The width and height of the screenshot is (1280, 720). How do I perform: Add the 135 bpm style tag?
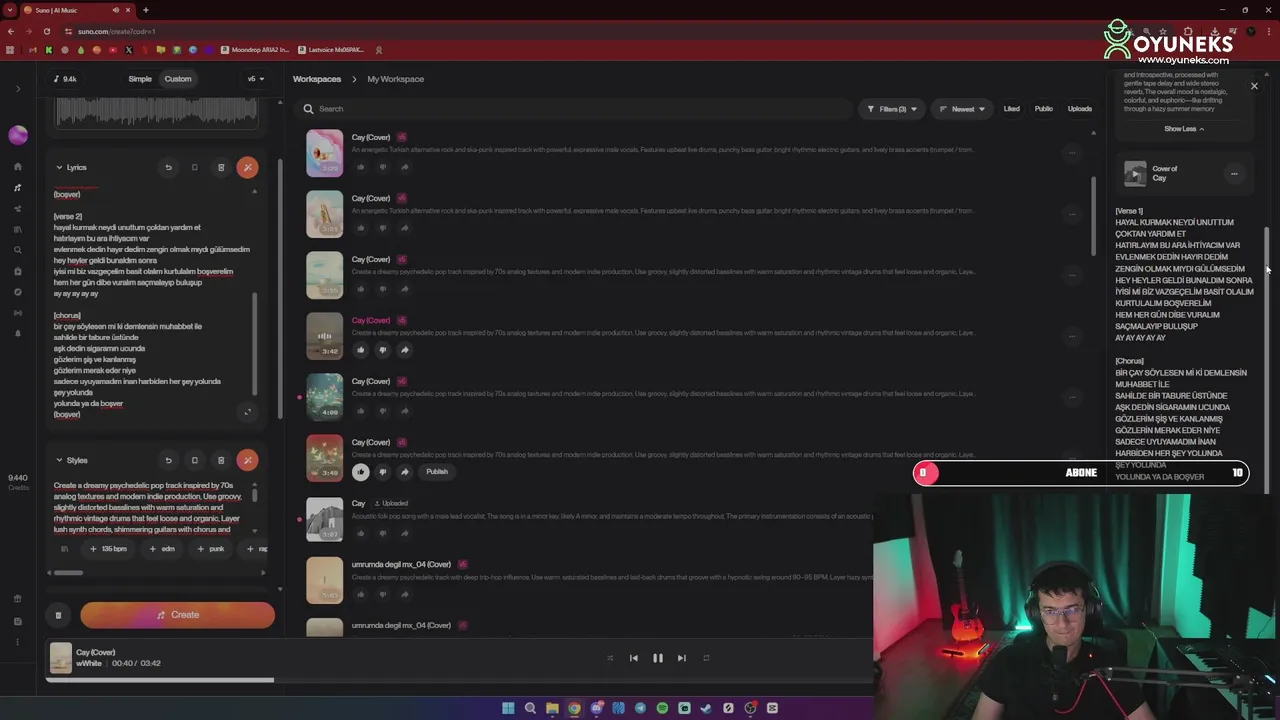point(108,548)
